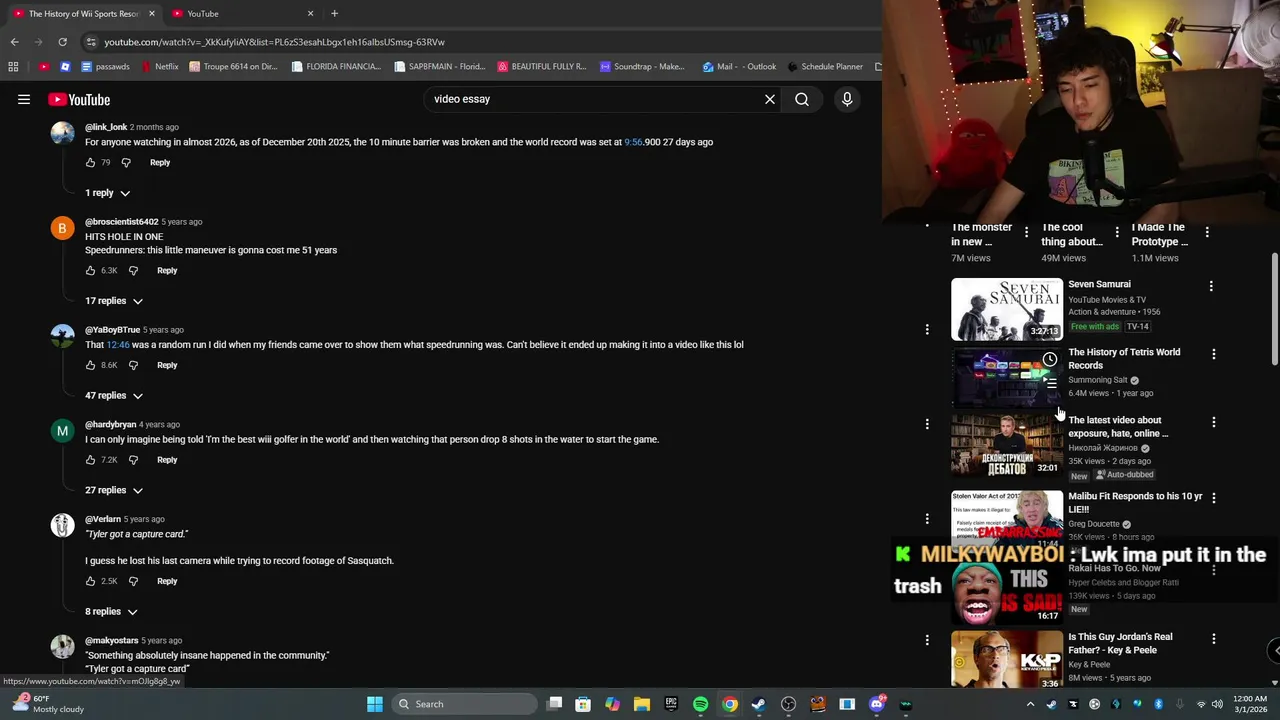Image resolution: width=1280 pixels, height=720 pixels.
Task: Dislike the @broscientist6402 comment
Action: (x=133, y=270)
